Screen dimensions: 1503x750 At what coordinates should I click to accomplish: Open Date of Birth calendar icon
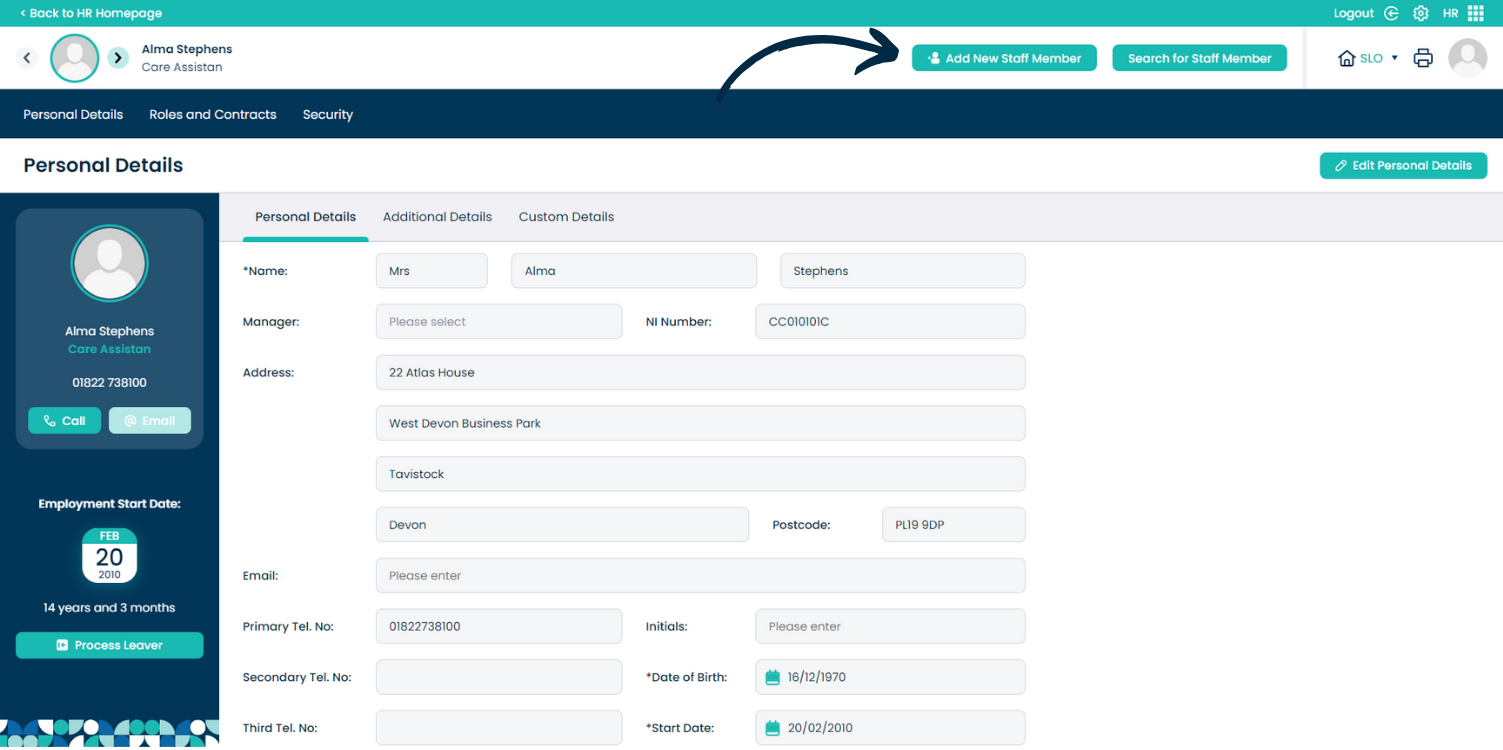coord(772,677)
